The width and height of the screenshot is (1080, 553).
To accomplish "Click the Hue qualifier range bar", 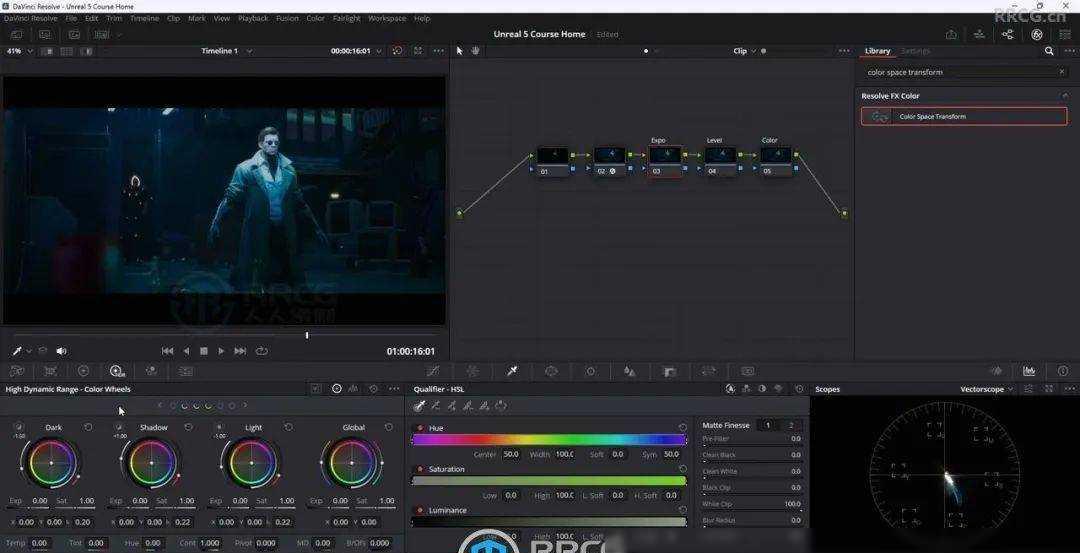I will tap(549, 439).
